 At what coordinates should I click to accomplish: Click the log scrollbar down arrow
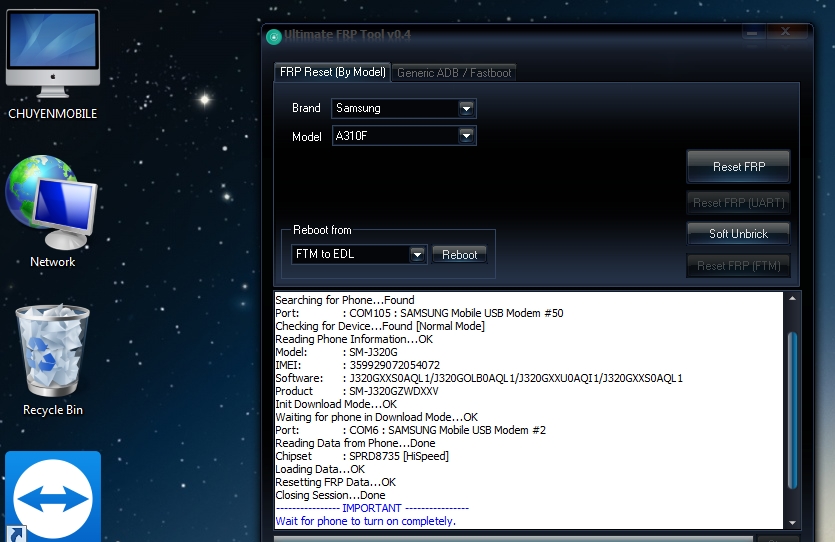pyautogui.click(x=792, y=523)
